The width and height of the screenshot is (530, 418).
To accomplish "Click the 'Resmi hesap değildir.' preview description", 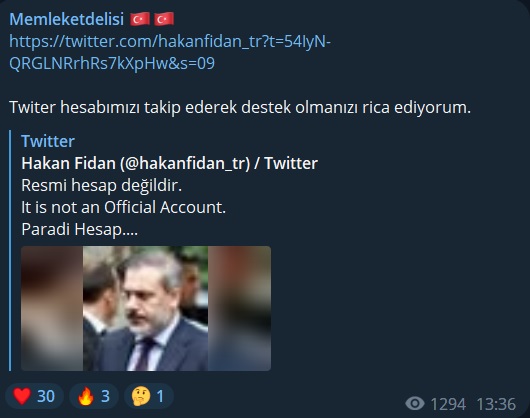I will tap(102, 185).
